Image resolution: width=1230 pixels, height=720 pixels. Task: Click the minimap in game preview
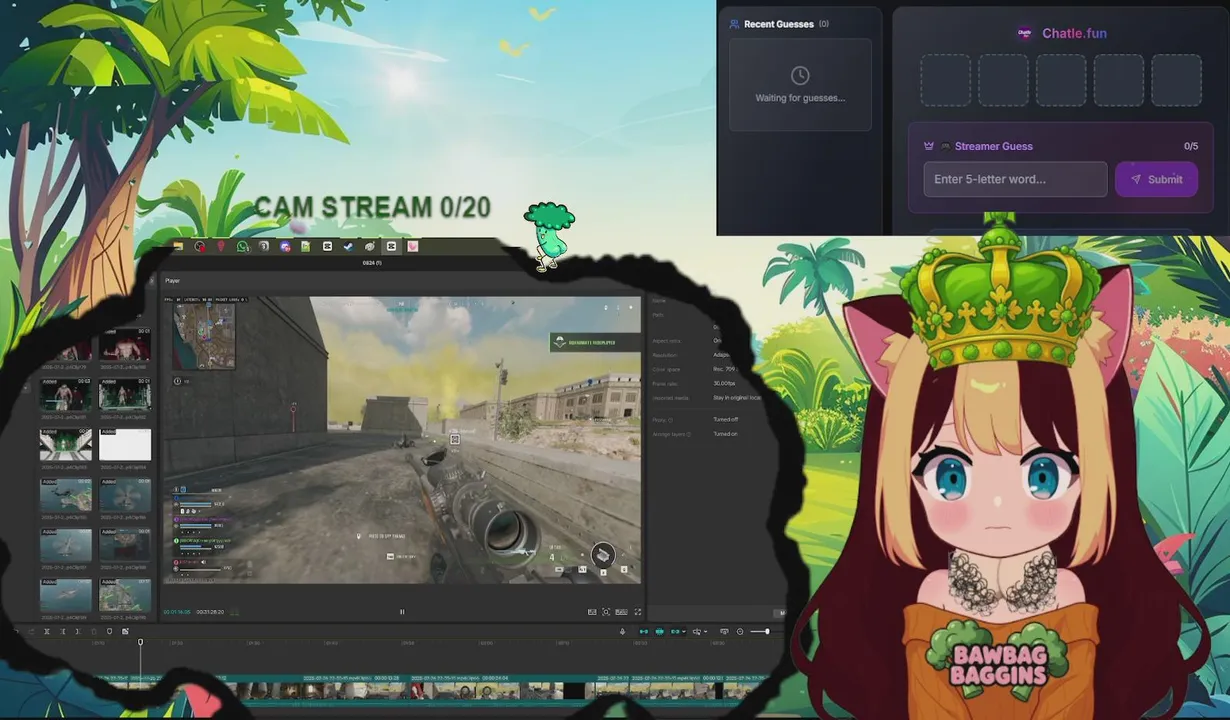pos(204,337)
